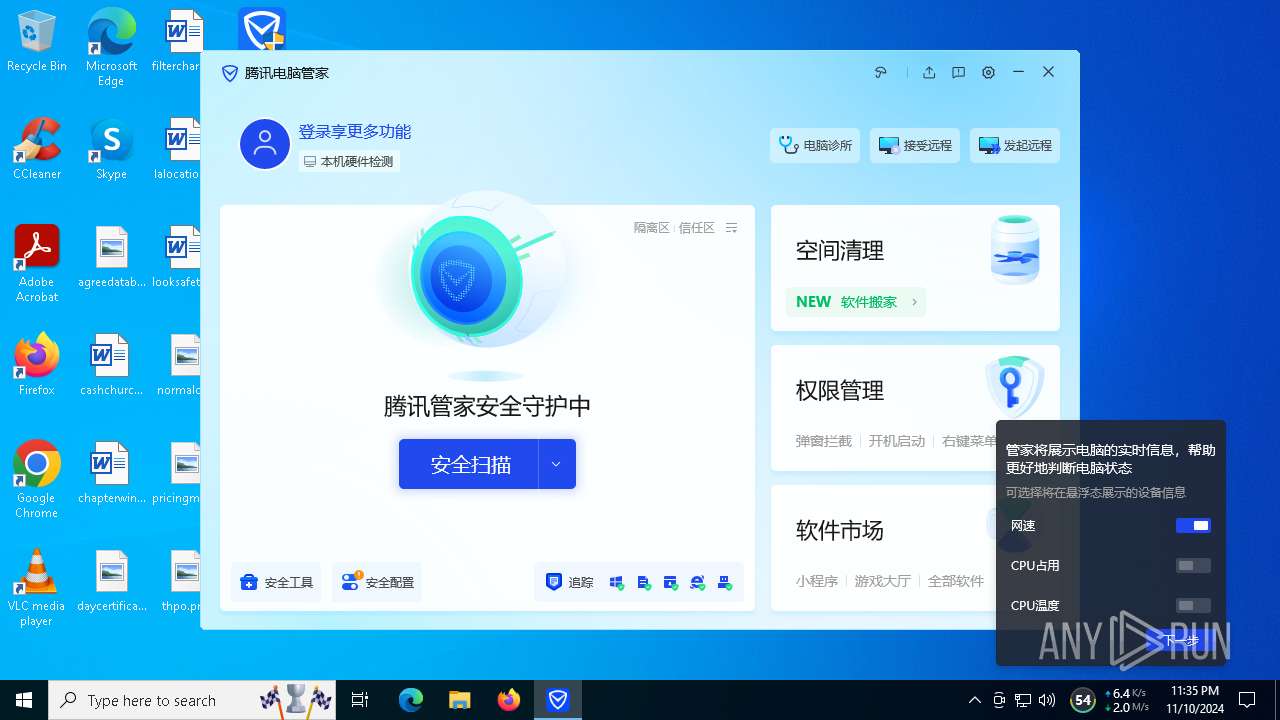Open the 权限管理 permission management card
Screen dimensions: 1280x720
[x=915, y=408]
